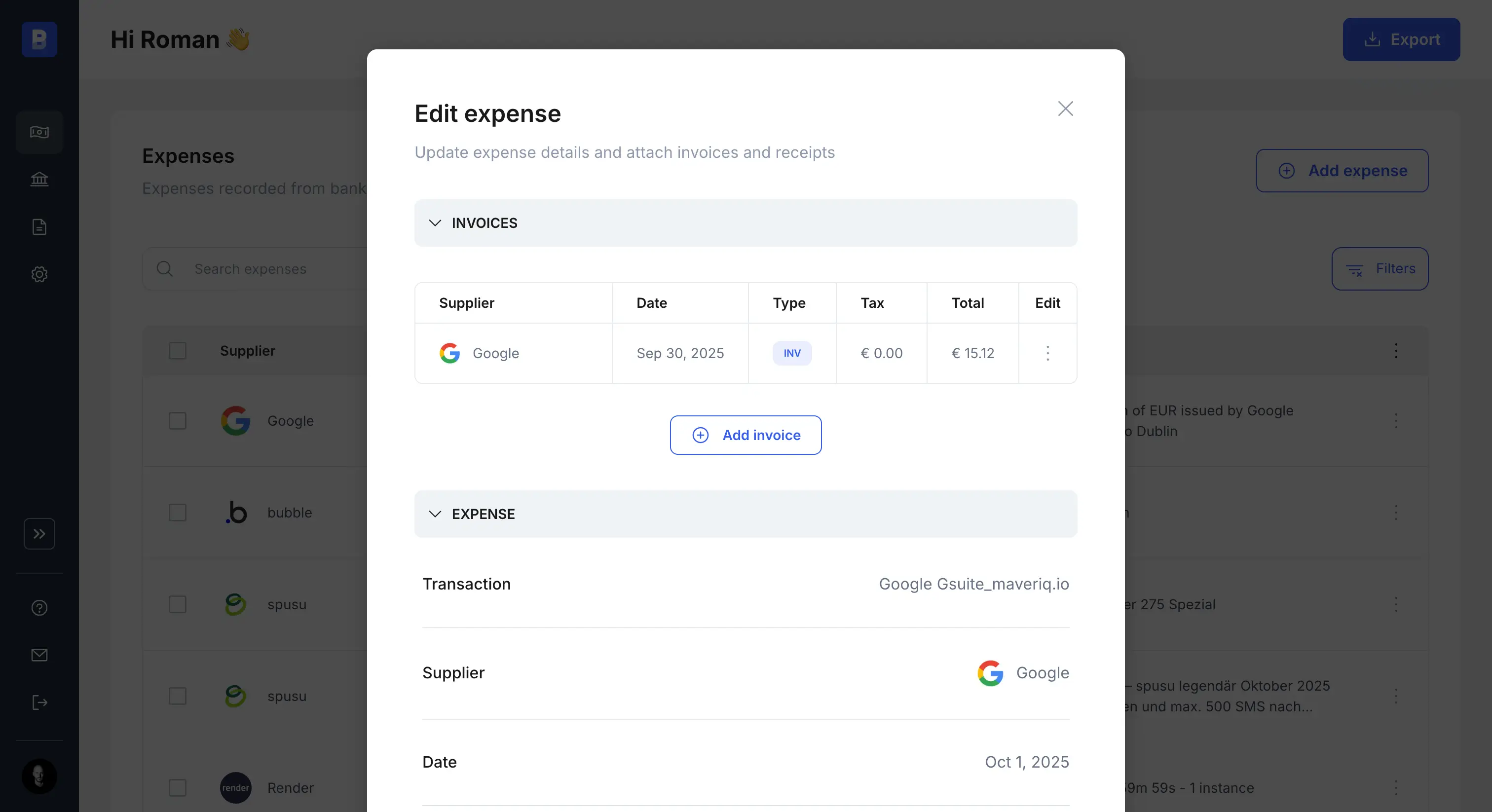Collapse the EXPENSE section
The height and width of the screenshot is (812, 1492).
(x=436, y=515)
